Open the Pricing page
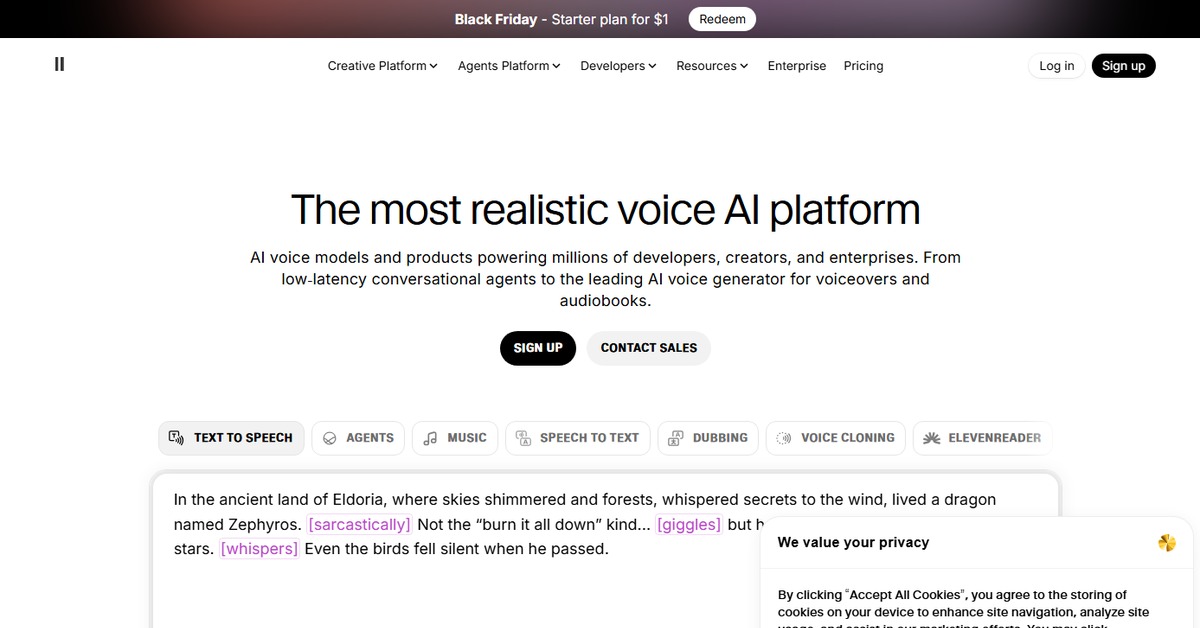The height and width of the screenshot is (628, 1200). click(x=863, y=66)
